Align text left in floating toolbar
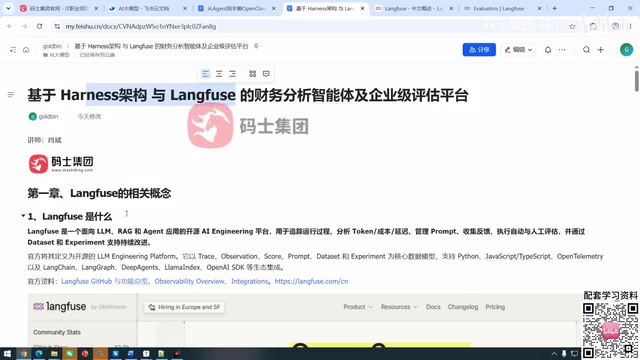Viewport: 640px width, 360px height. pyautogui.click(x=205, y=73)
